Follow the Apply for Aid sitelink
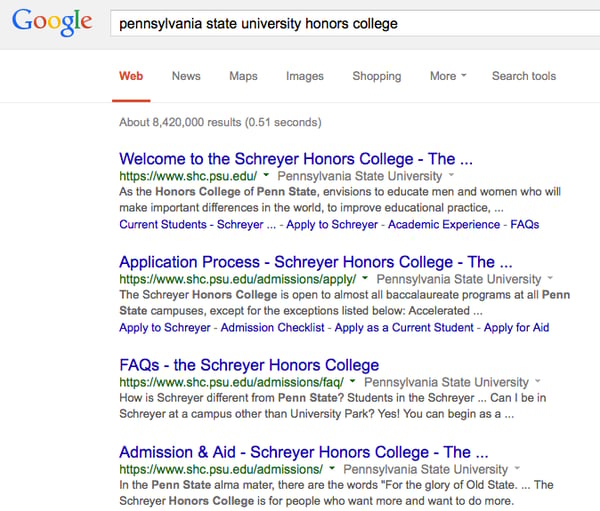Image resolution: width=600 pixels, height=511 pixels. click(516, 328)
